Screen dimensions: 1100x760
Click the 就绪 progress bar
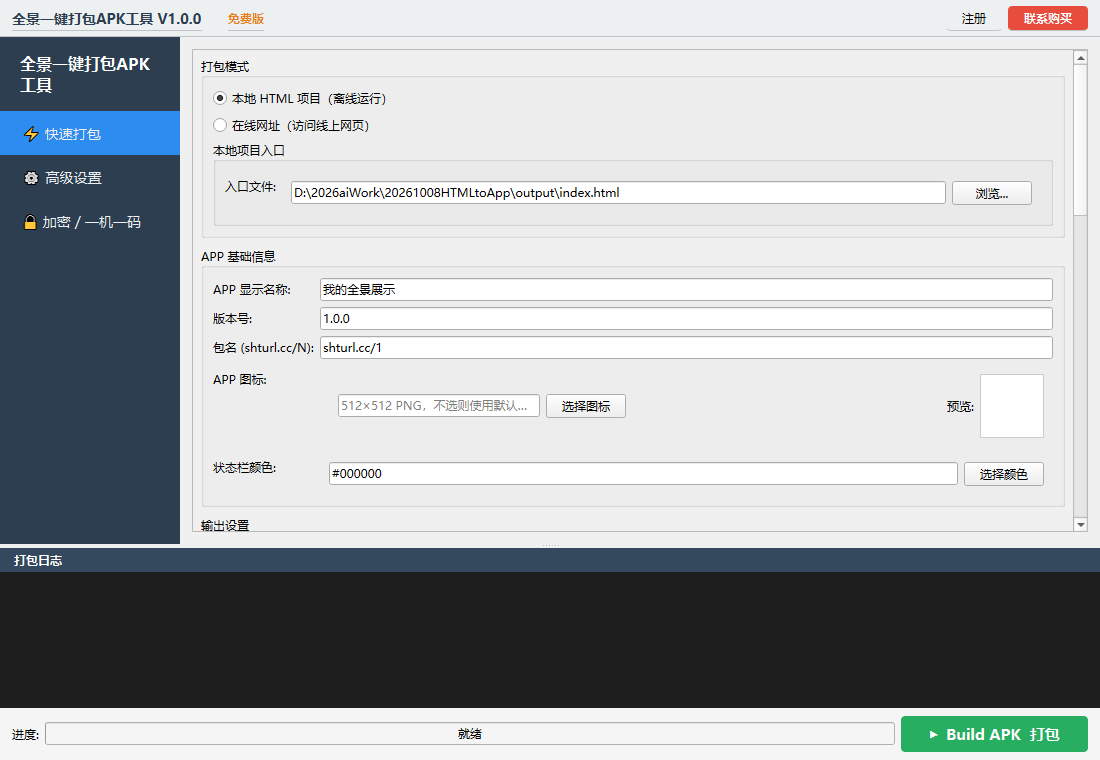[x=470, y=734]
